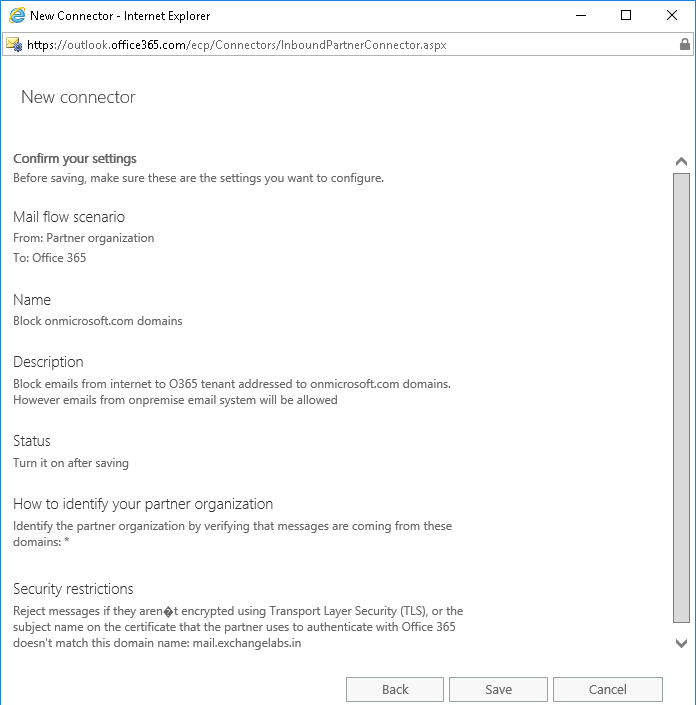Image resolution: width=696 pixels, height=705 pixels.
Task: Click 'How to identify your partner organization' heading
Action: [143, 504]
